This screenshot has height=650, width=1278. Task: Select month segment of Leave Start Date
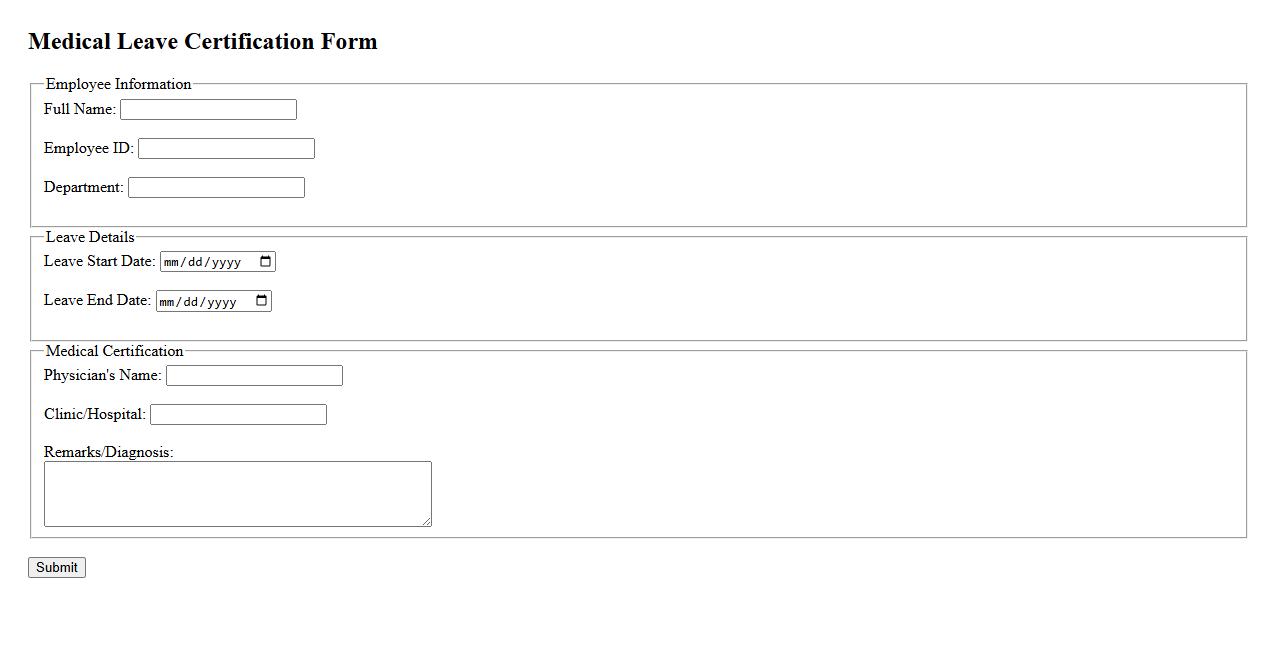point(171,263)
